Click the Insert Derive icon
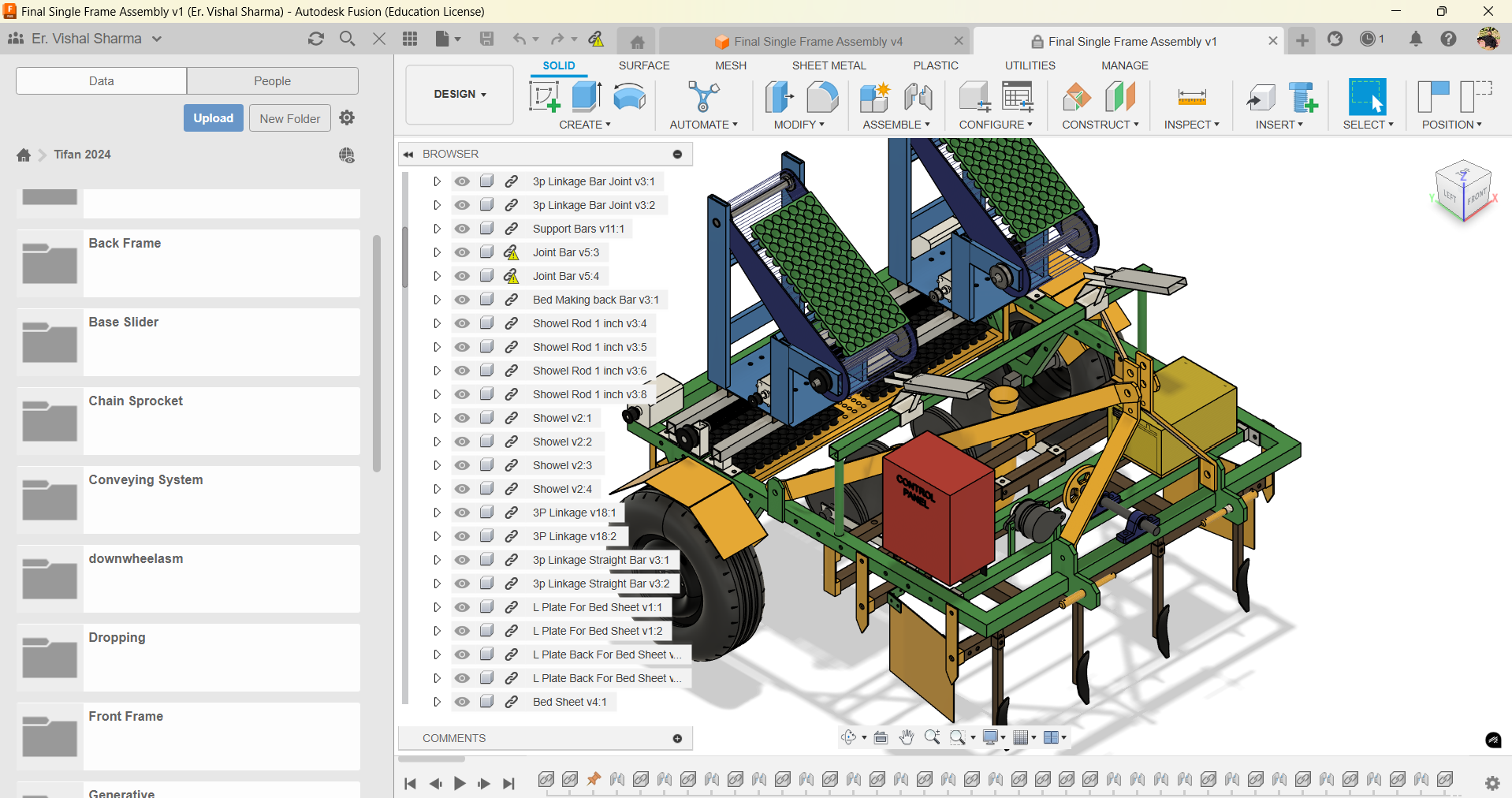The image size is (1512, 798). coord(1261,97)
